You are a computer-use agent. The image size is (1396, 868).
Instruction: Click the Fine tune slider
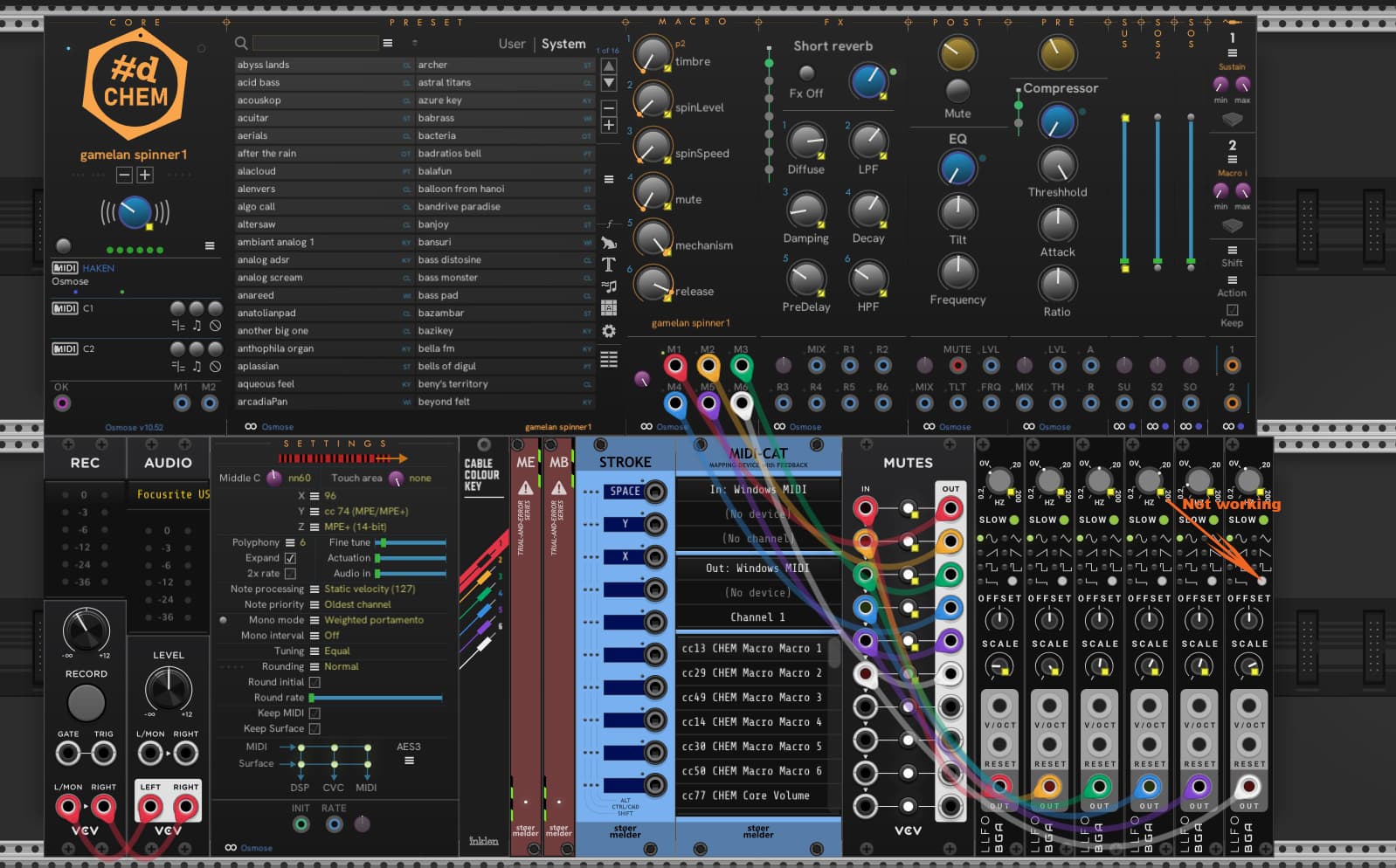coord(411,542)
